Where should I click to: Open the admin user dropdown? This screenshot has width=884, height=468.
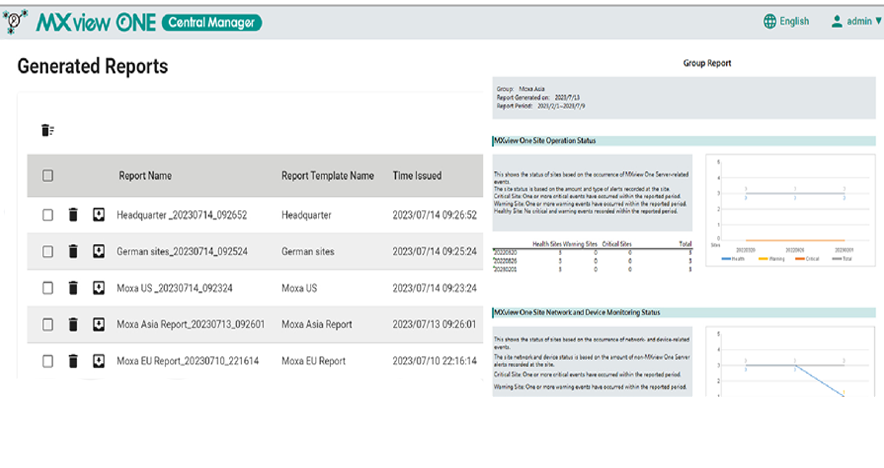pyautogui.click(x=855, y=21)
